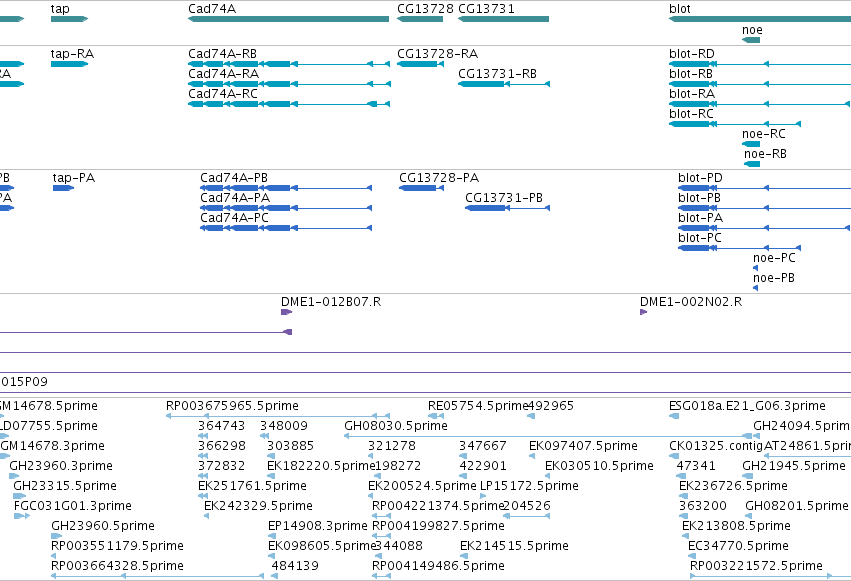This screenshot has width=851, height=581.
Task: Click EST EK236726.5prime
Action: (733, 486)
